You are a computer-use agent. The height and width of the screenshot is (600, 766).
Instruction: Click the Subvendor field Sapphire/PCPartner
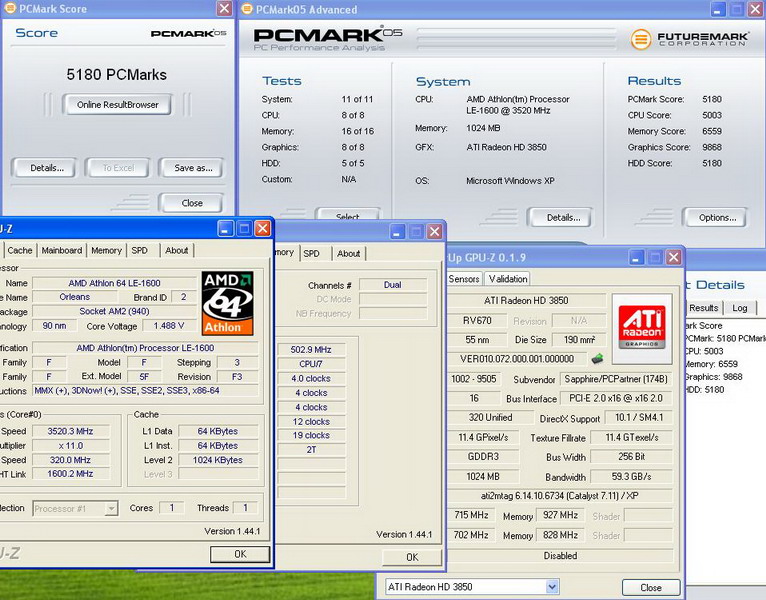[x=616, y=379]
